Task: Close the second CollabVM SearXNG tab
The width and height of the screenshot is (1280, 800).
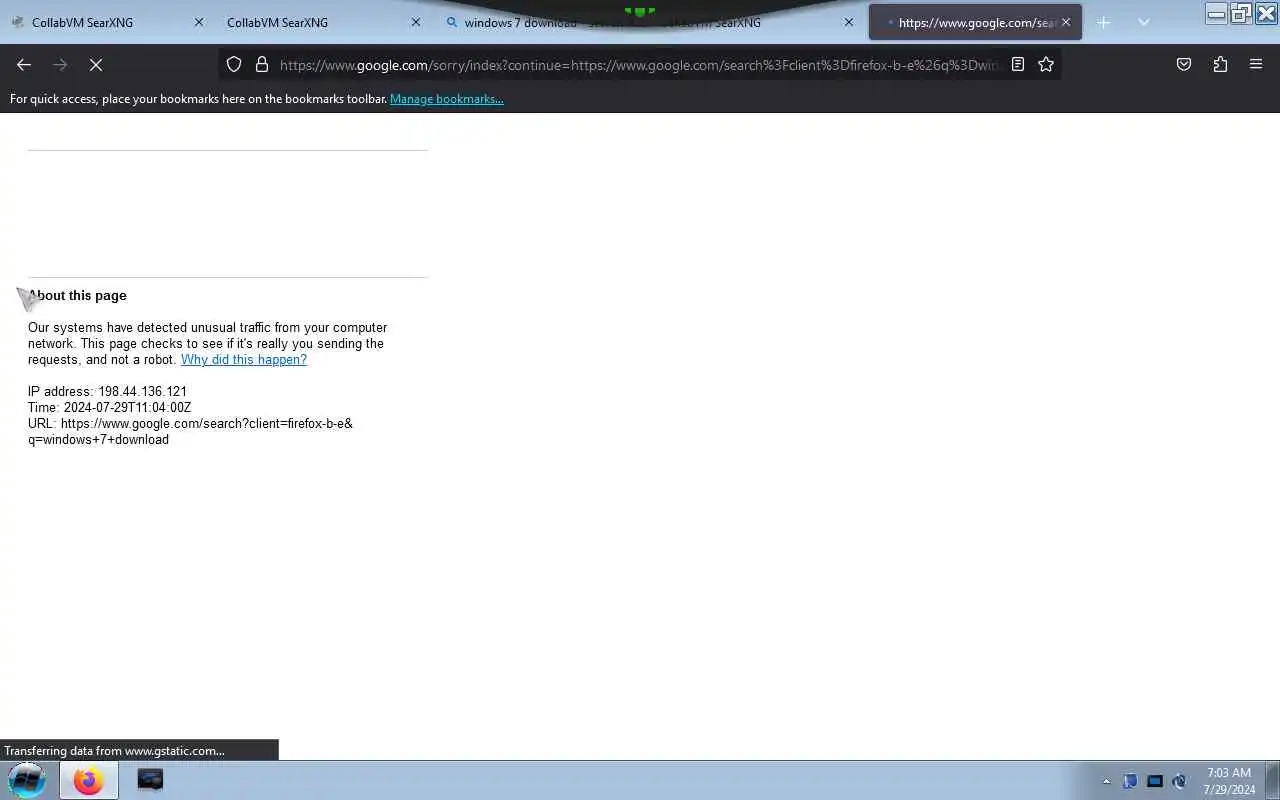Action: click(x=416, y=22)
